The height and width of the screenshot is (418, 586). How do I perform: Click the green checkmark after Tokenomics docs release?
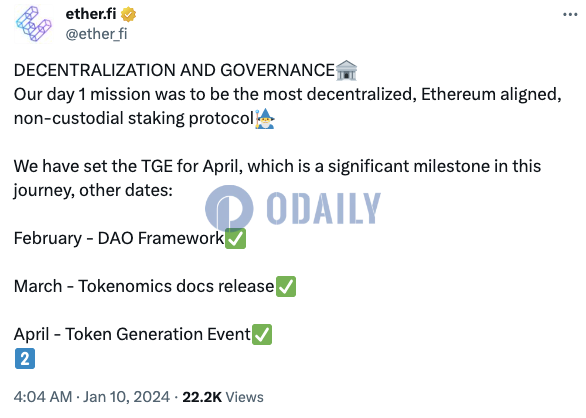point(286,286)
